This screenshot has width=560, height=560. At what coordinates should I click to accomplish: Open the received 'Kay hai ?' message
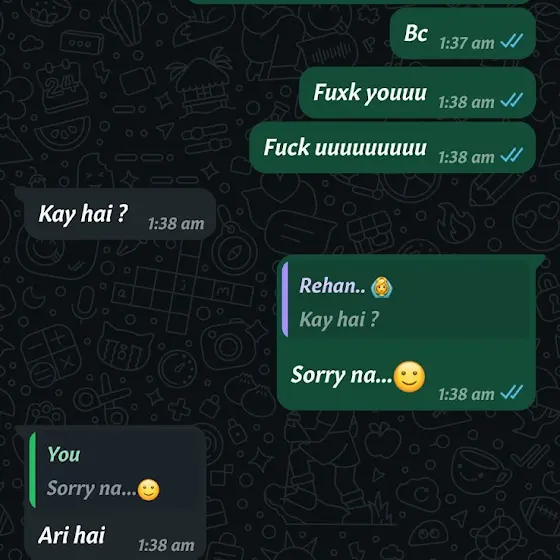(x=120, y=214)
